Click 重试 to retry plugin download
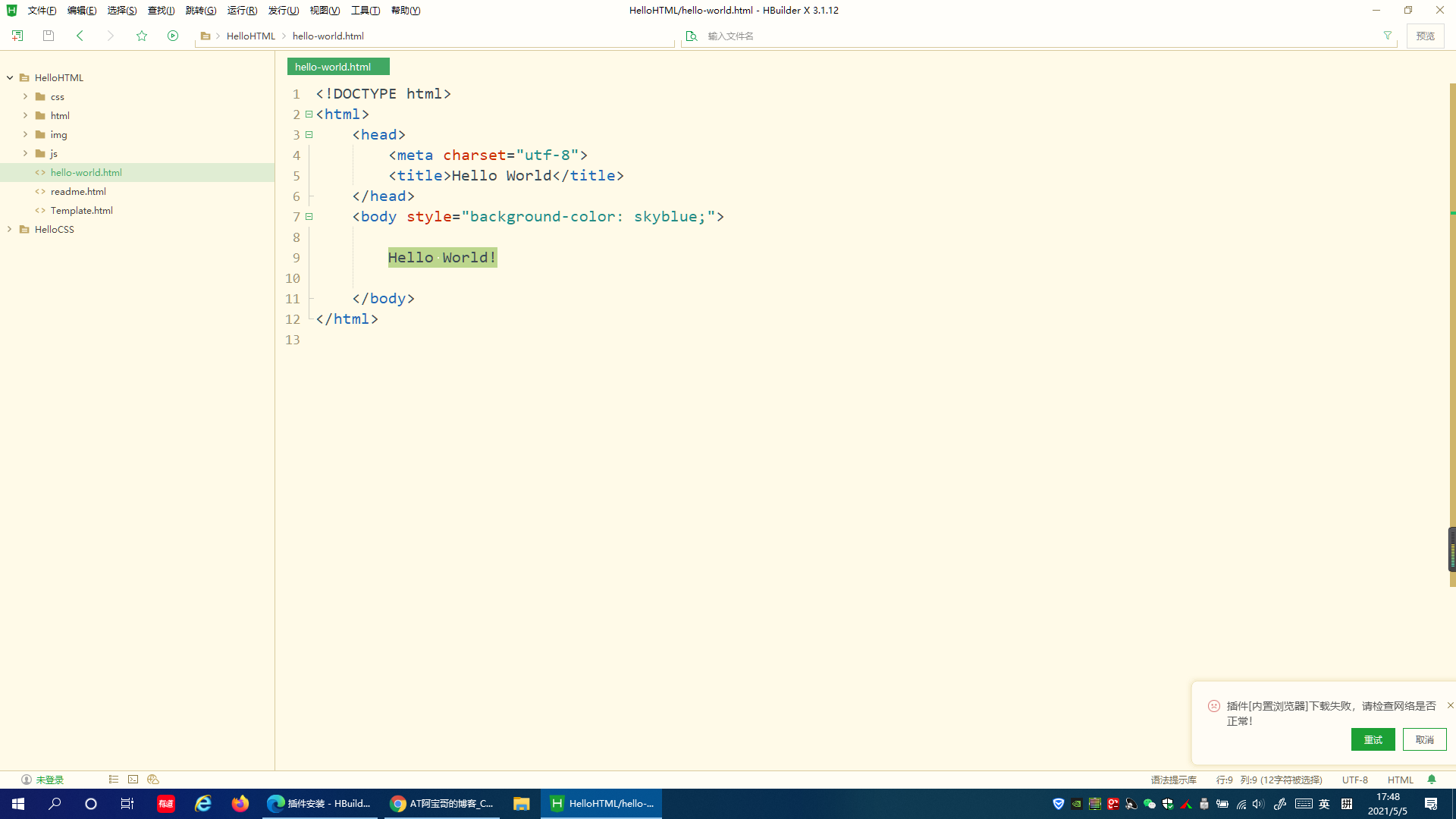This screenshot has width=1456, height=819. coord(1373,739)
